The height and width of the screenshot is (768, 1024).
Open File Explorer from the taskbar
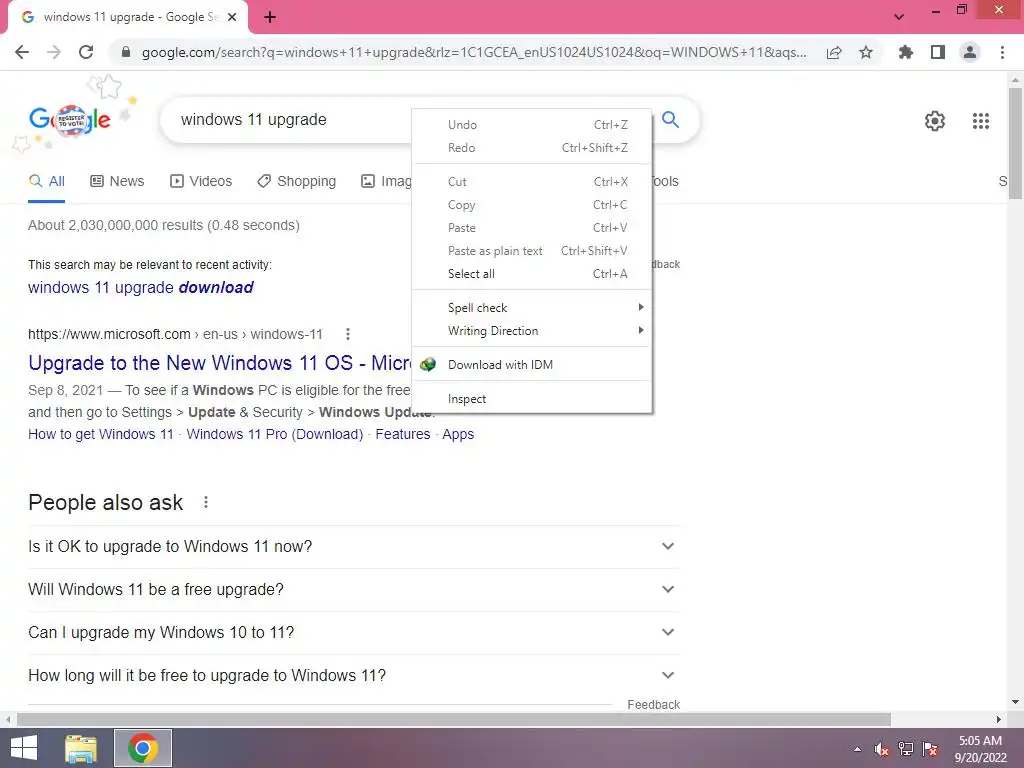click(x=81, y=748)
